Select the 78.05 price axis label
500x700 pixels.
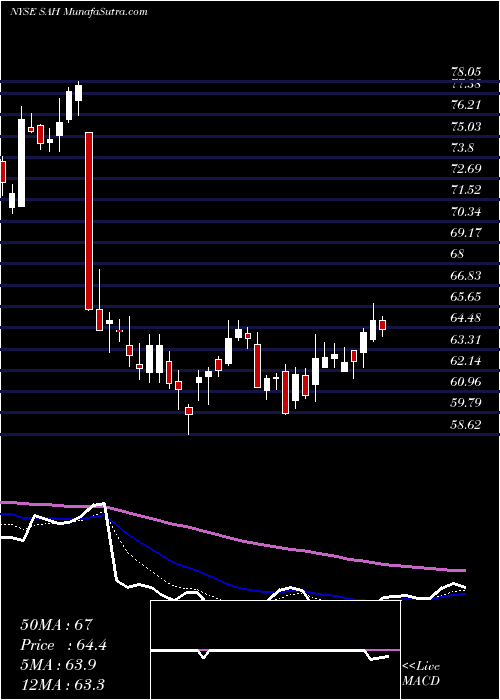[x=466, y=72]
